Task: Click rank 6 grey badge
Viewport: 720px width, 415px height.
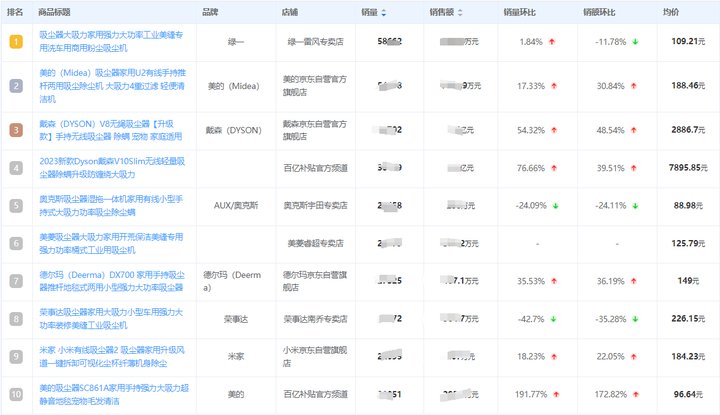Action: point(16,243)
